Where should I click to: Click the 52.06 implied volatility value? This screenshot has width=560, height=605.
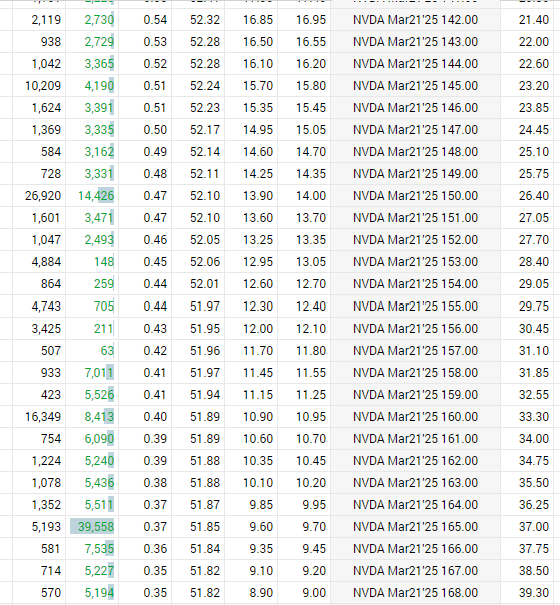(x=205, y=262)
